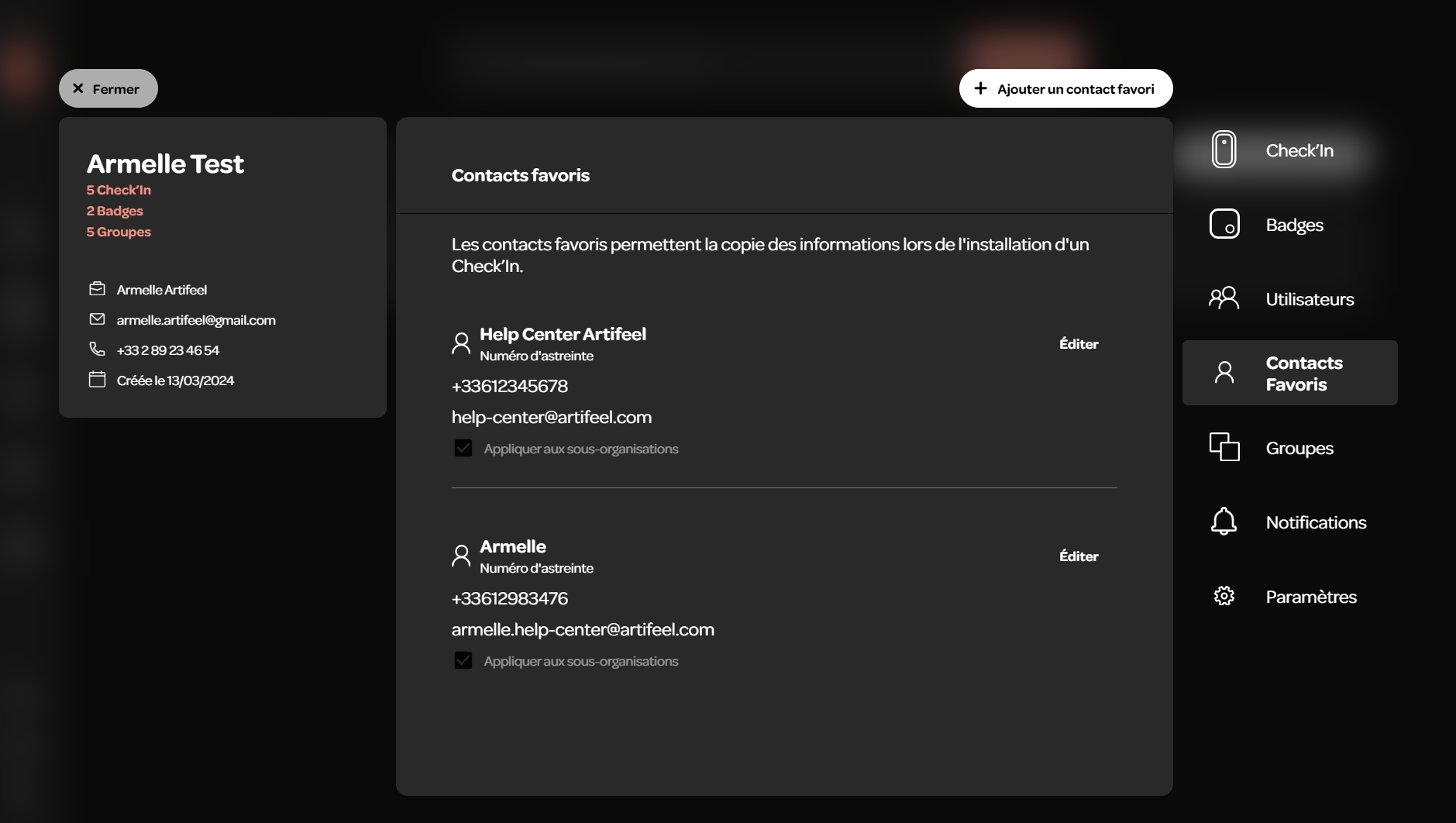Click the Badges icon in sidebar

pos(1224,224)
